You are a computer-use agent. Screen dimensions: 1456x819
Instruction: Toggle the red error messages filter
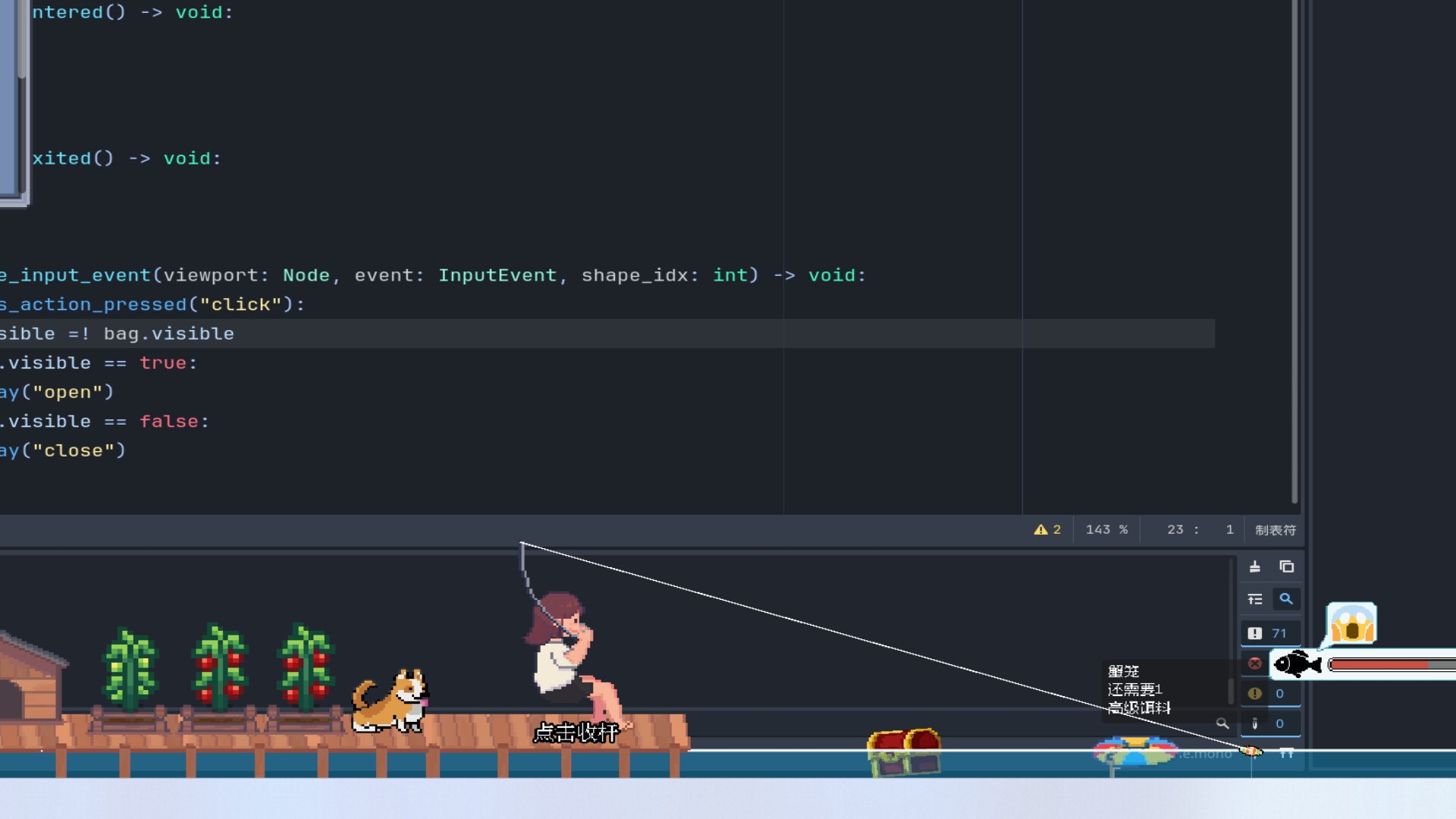tap(1254, 663)
